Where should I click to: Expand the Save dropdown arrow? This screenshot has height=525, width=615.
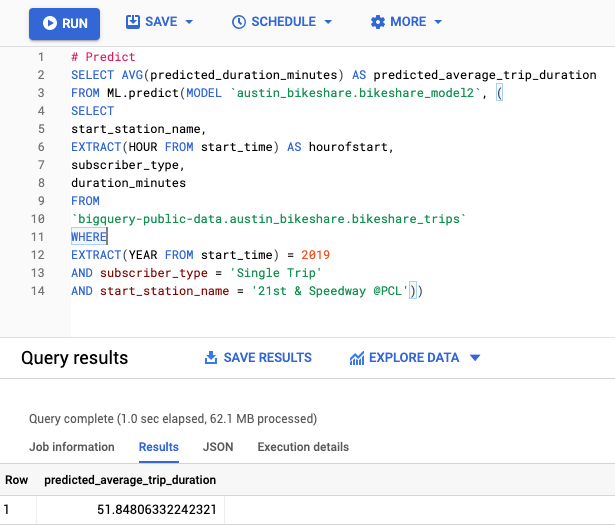tap(190, 22)
